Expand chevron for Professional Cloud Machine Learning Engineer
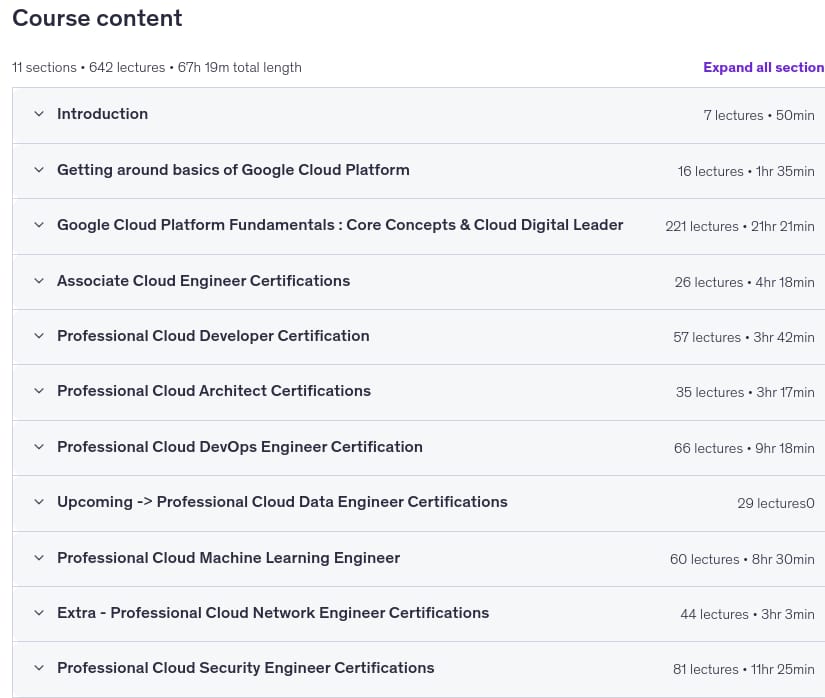This screenshot has width=825, height=698. 39,558
